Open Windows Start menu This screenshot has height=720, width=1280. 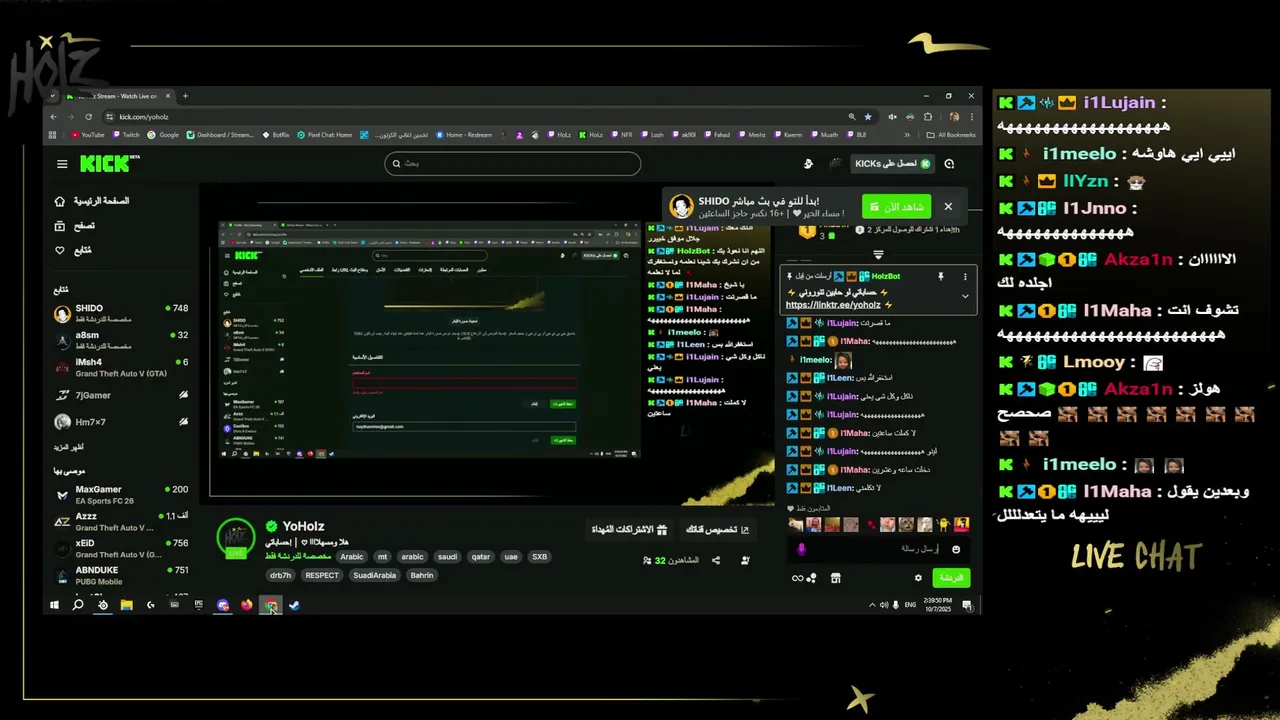coord(55,605)
